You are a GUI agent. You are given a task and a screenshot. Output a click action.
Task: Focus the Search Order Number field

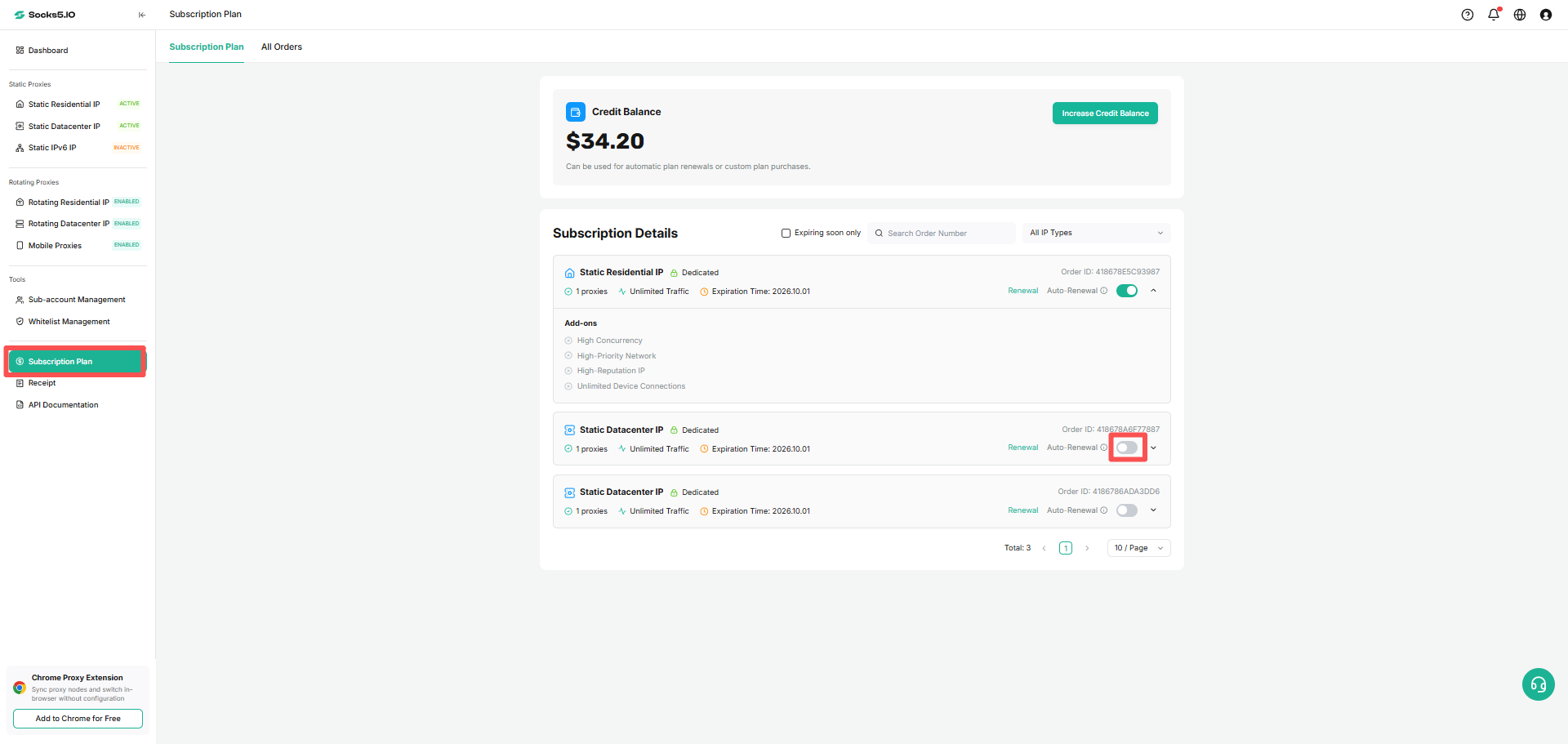[x=942, y=234]
